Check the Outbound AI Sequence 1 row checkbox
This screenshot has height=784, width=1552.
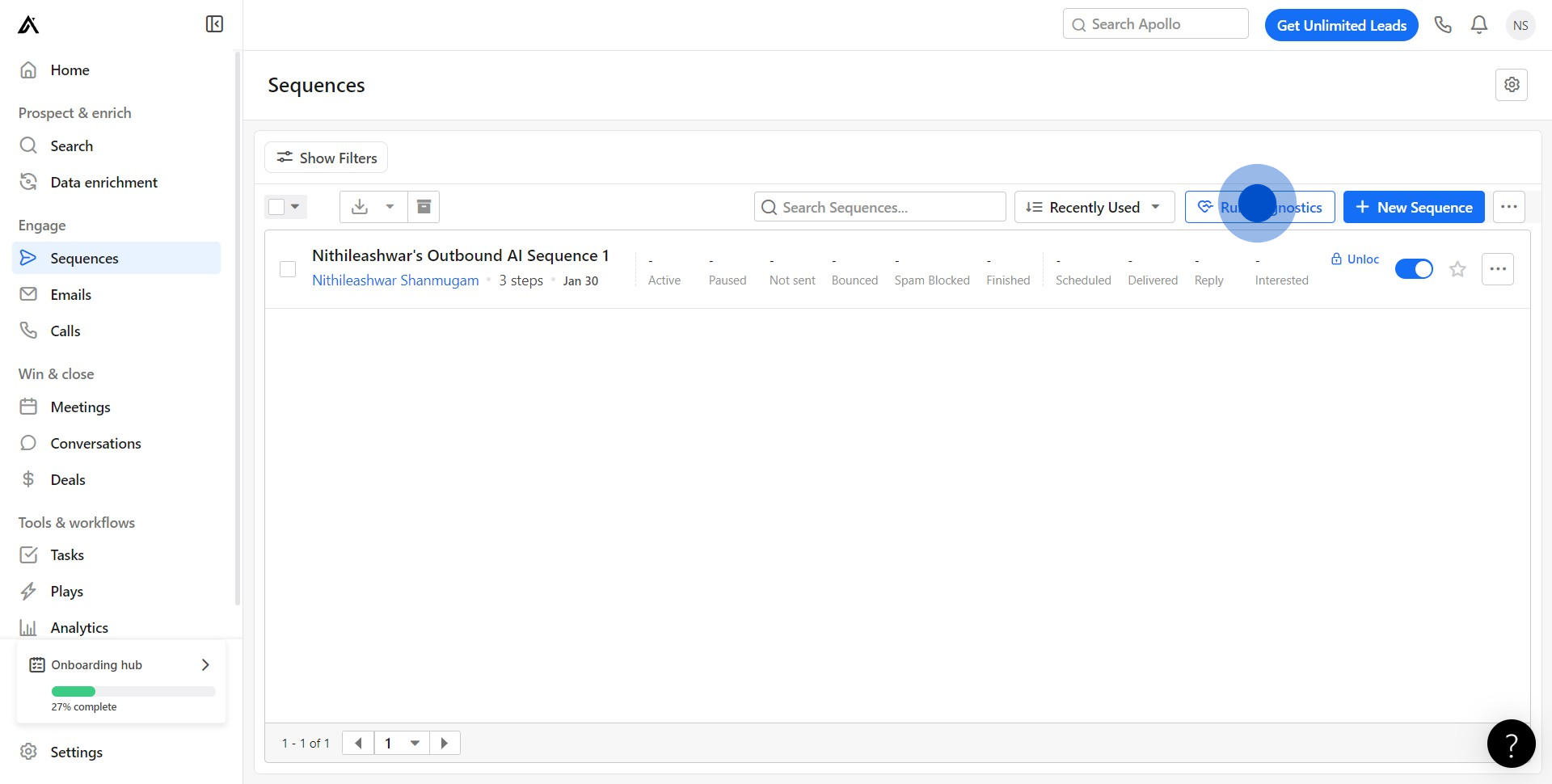pos(288,269)
